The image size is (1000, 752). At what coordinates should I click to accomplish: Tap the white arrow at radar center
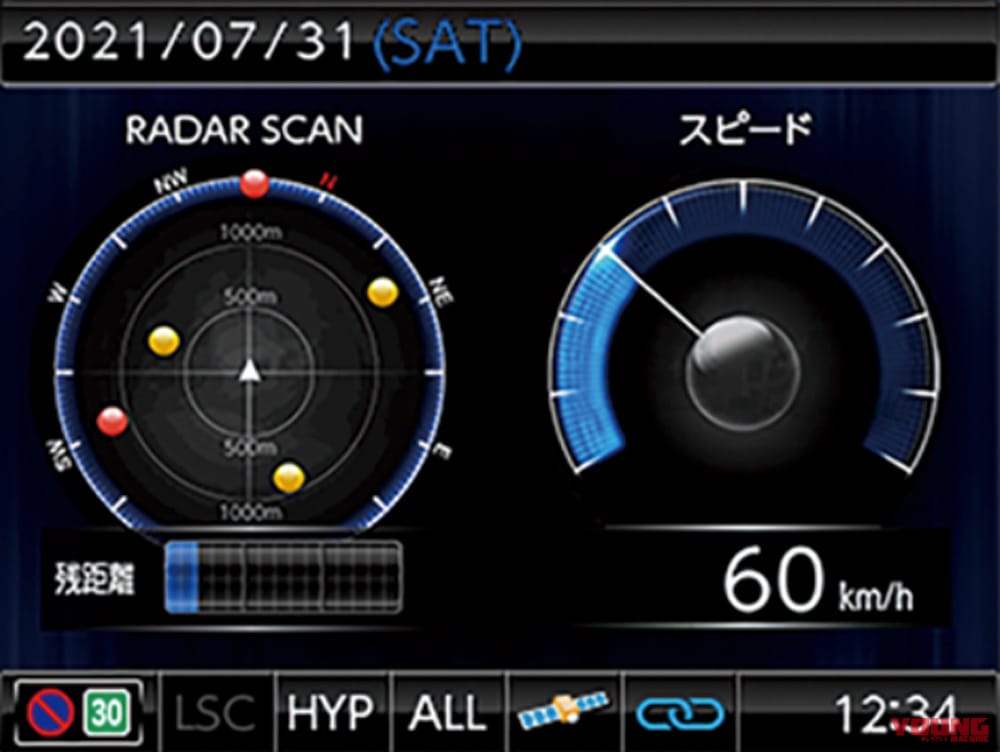click(249, 372)
